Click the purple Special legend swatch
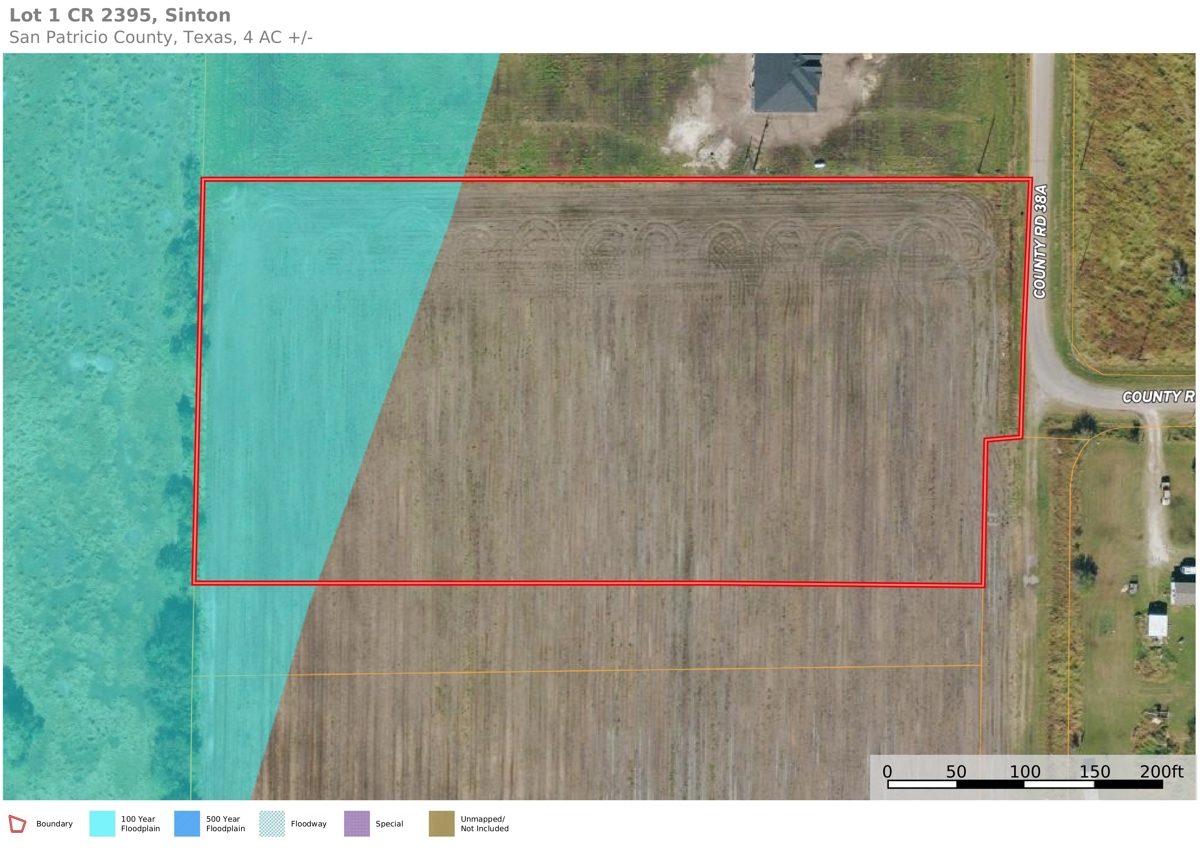Image resolution: width=1200 pixels, height=861 pixels. [357, 824]
